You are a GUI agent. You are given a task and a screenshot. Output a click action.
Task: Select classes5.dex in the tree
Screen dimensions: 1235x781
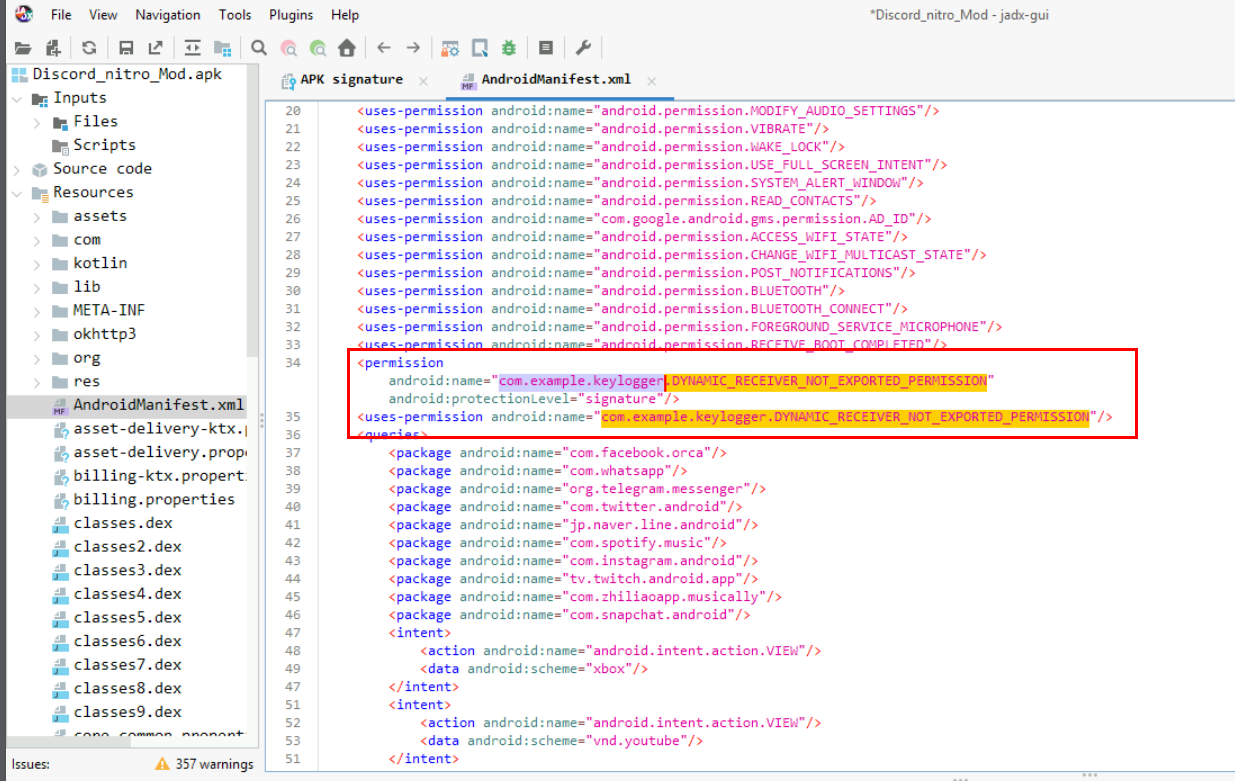coord(127,617)
